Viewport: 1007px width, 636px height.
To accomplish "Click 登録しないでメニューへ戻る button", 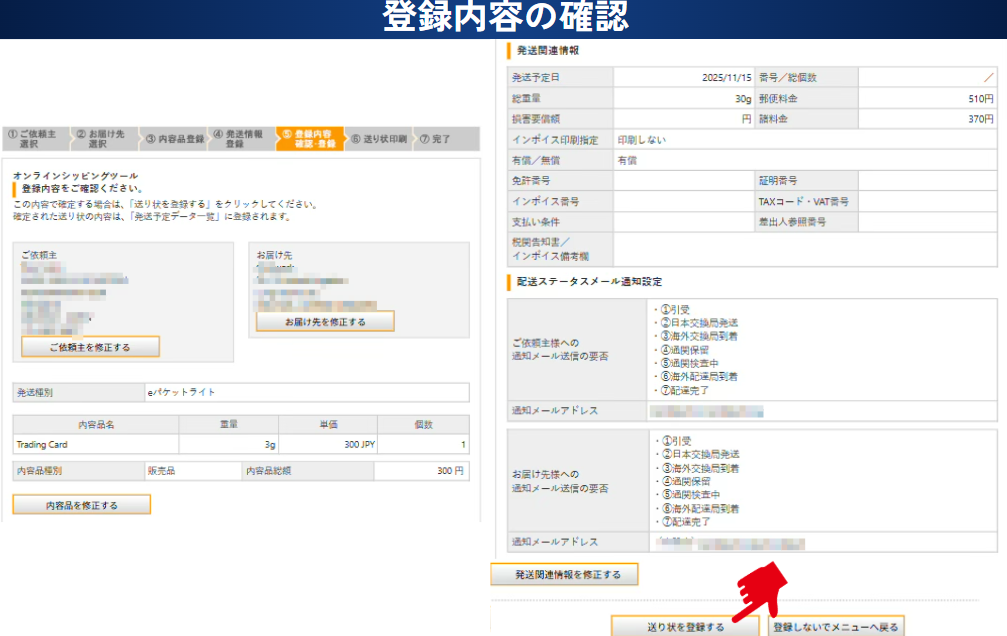I will tap(836, 627).
